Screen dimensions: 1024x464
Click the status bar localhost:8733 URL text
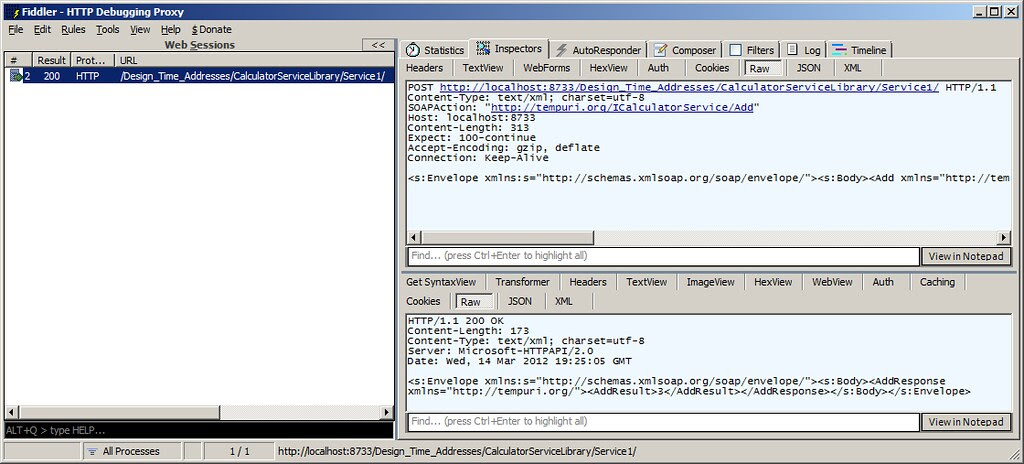[x=457, y=451]
